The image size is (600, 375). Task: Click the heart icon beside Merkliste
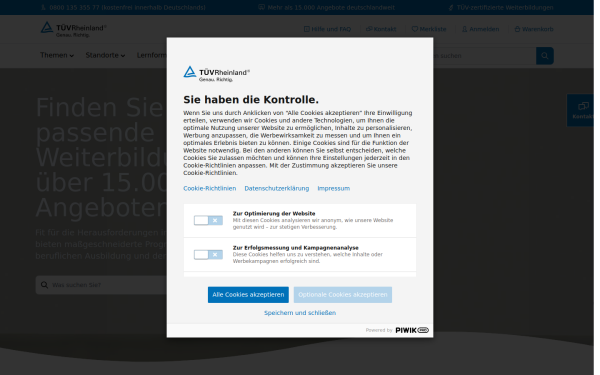click(x=414, y=29)
